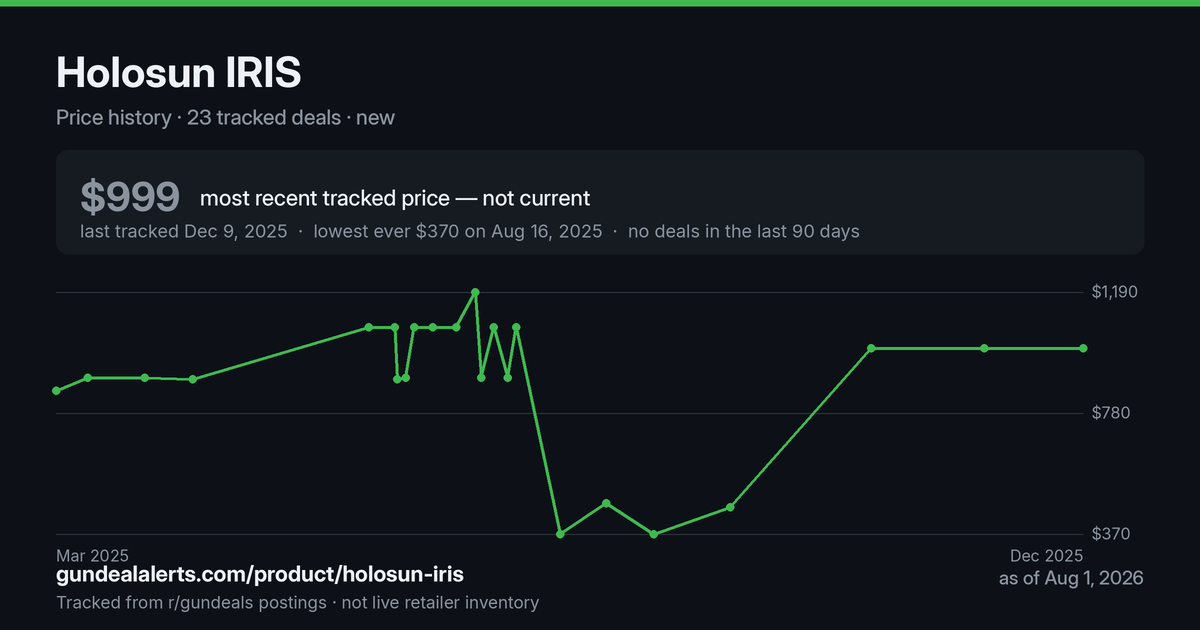Click 'lowest ever $370 on Aug 16, 2025' text
Screen dimensions: 1200x630
(458, 231)
